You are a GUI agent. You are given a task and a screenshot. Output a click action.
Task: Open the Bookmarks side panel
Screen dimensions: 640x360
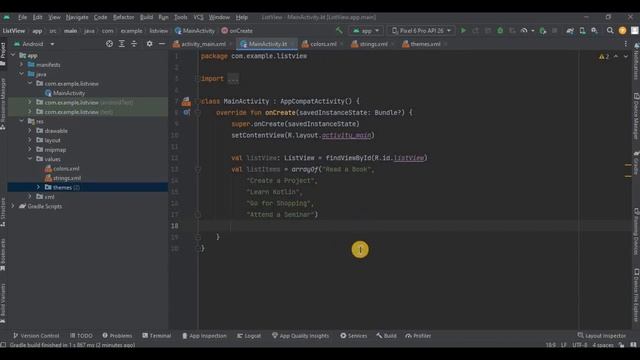click(x=3, y=255)
